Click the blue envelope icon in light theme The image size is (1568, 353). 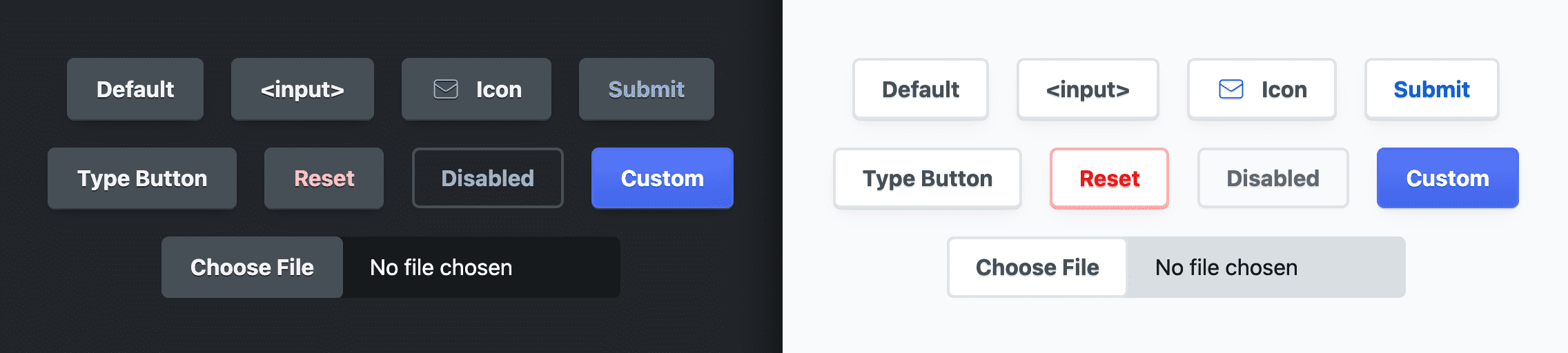(1231, 90)
